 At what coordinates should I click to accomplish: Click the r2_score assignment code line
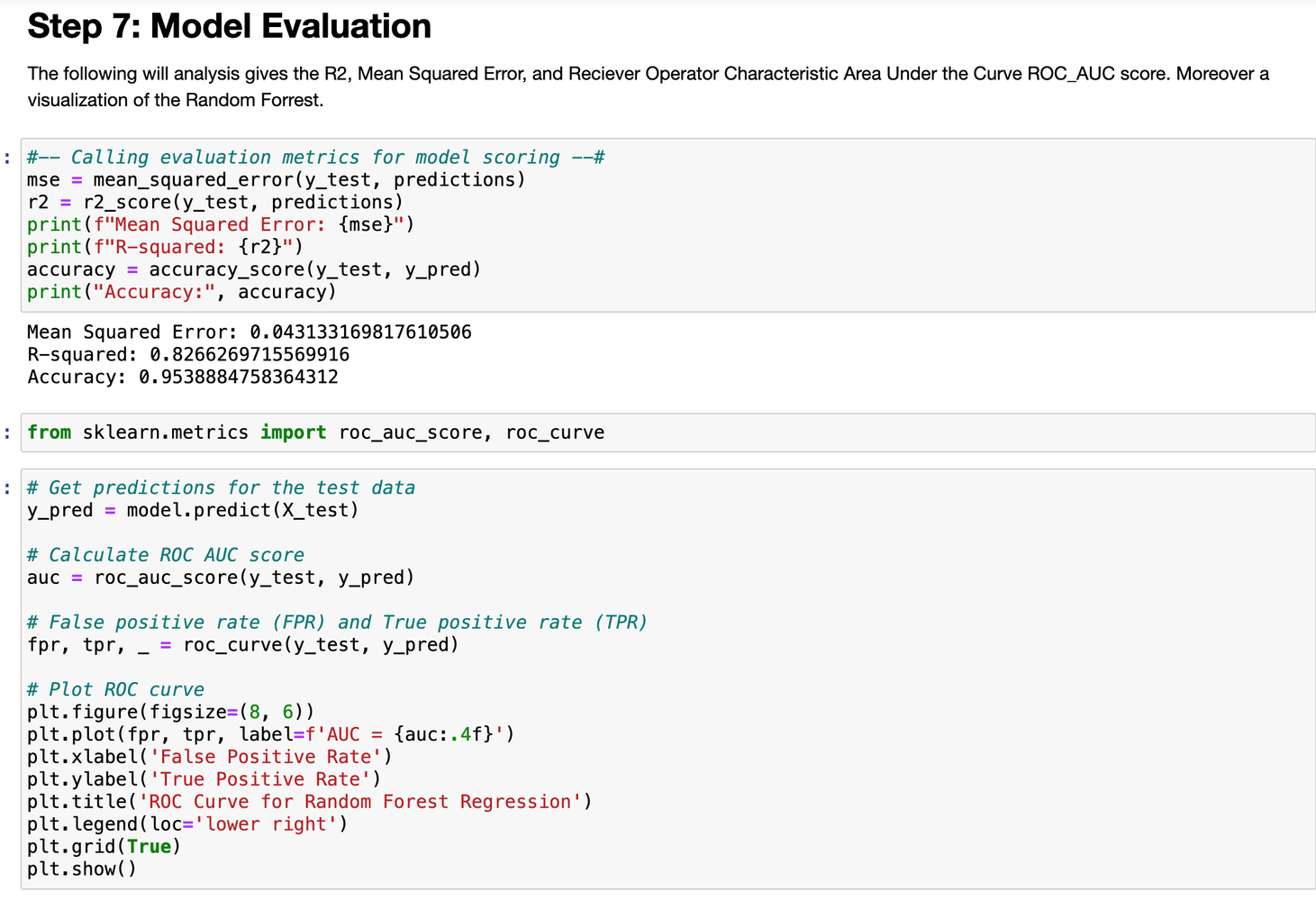point(214,203)
